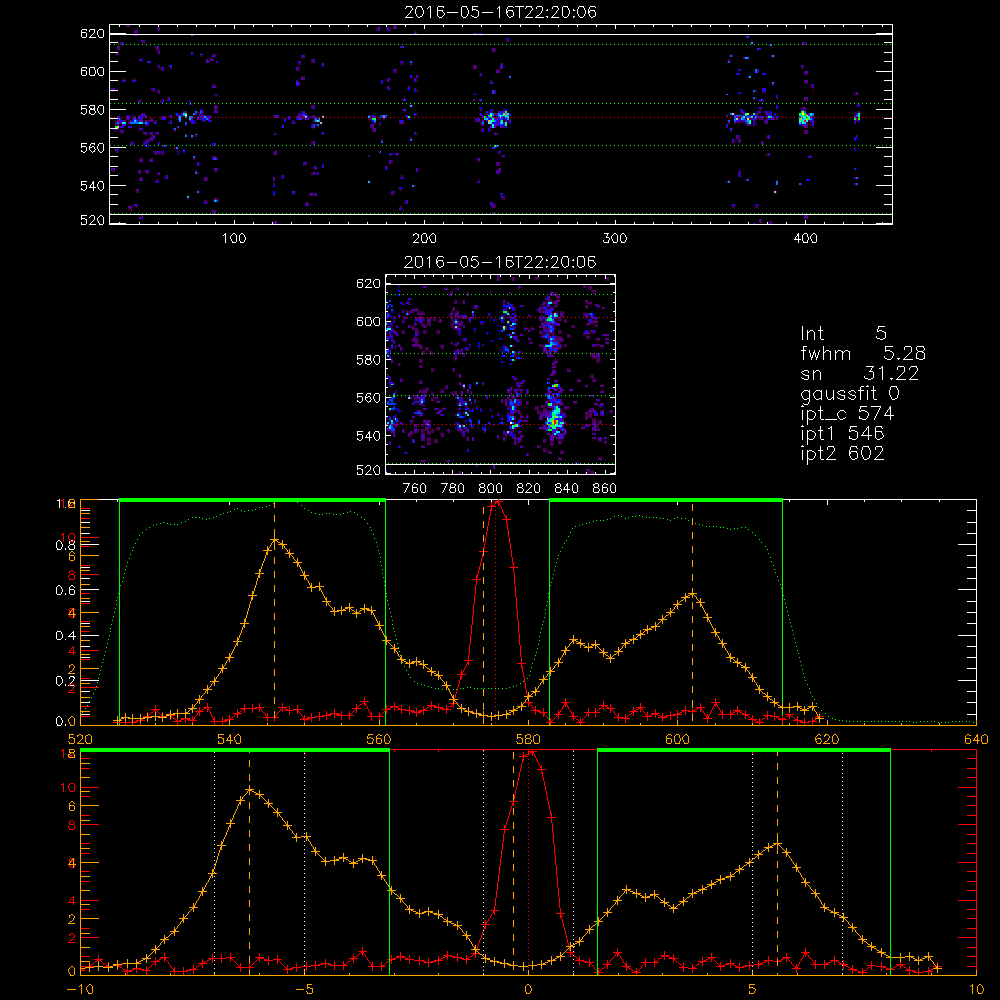Click x-axis label 200 on top plot

[x=424, y=238]
